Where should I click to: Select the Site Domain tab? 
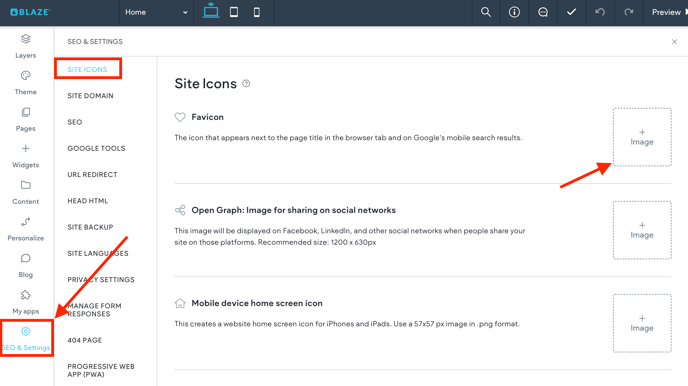tap(90, 96)
